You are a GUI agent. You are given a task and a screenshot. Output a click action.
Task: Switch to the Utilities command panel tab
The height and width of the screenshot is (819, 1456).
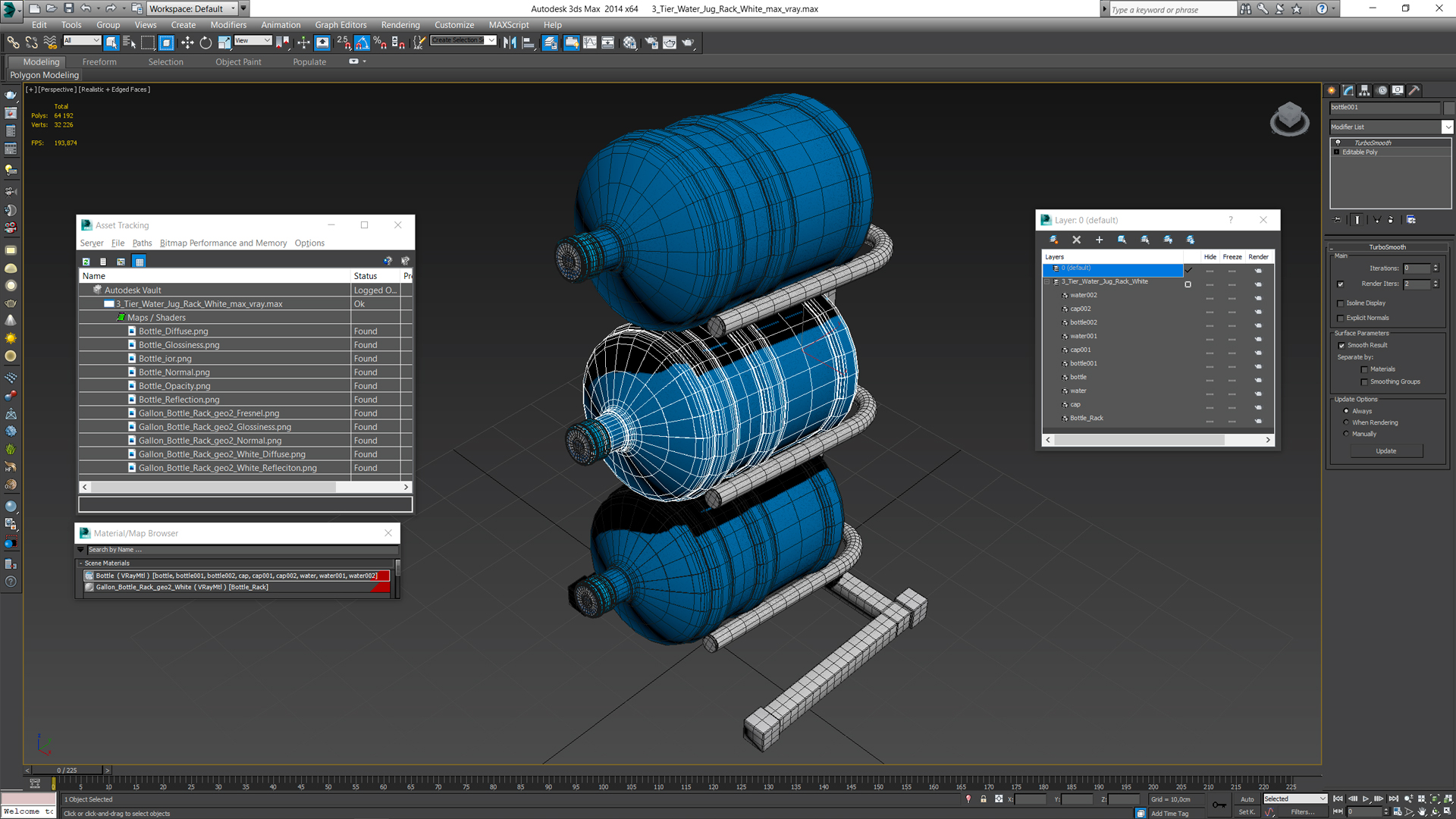click(x=1414, y=90)
